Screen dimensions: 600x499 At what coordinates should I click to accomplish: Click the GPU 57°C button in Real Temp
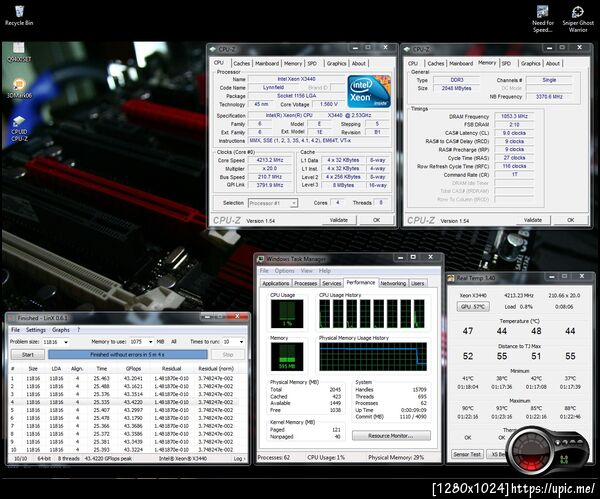pos(473,307)
